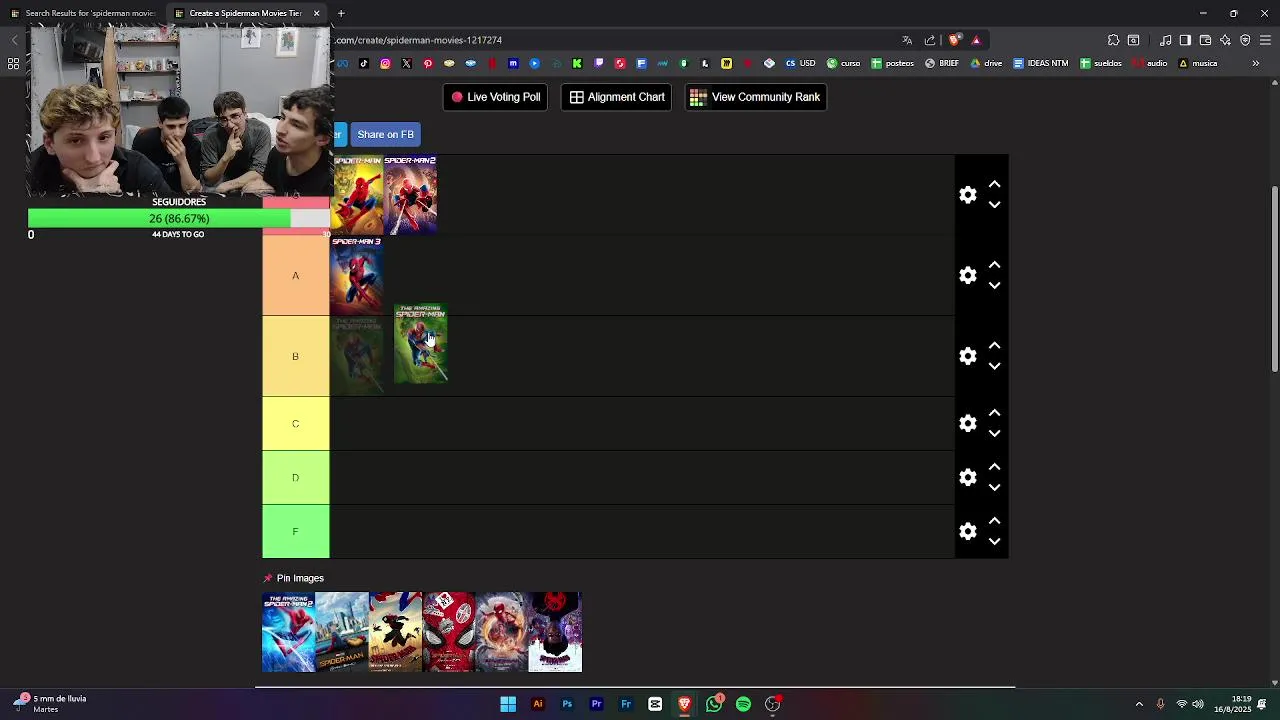The height and width of the screenshot is (720, 1280).
Task: Open the USD bookmark
Action: [x=800, y=63]
